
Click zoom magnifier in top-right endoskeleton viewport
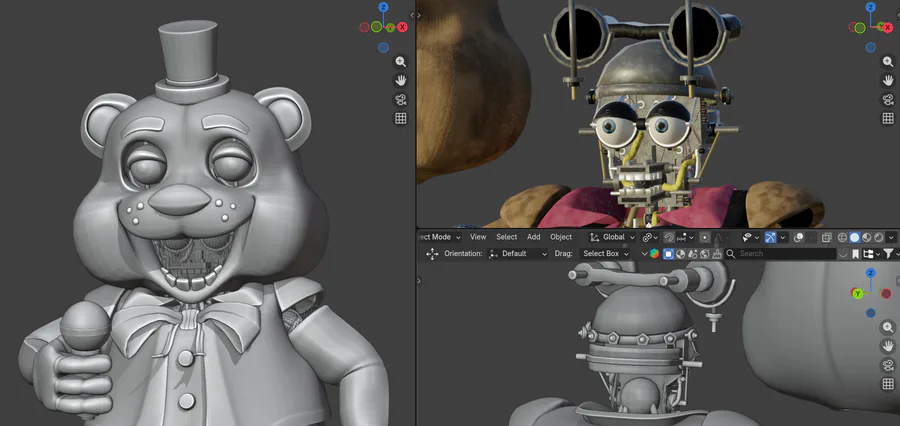tap(887, 61)
